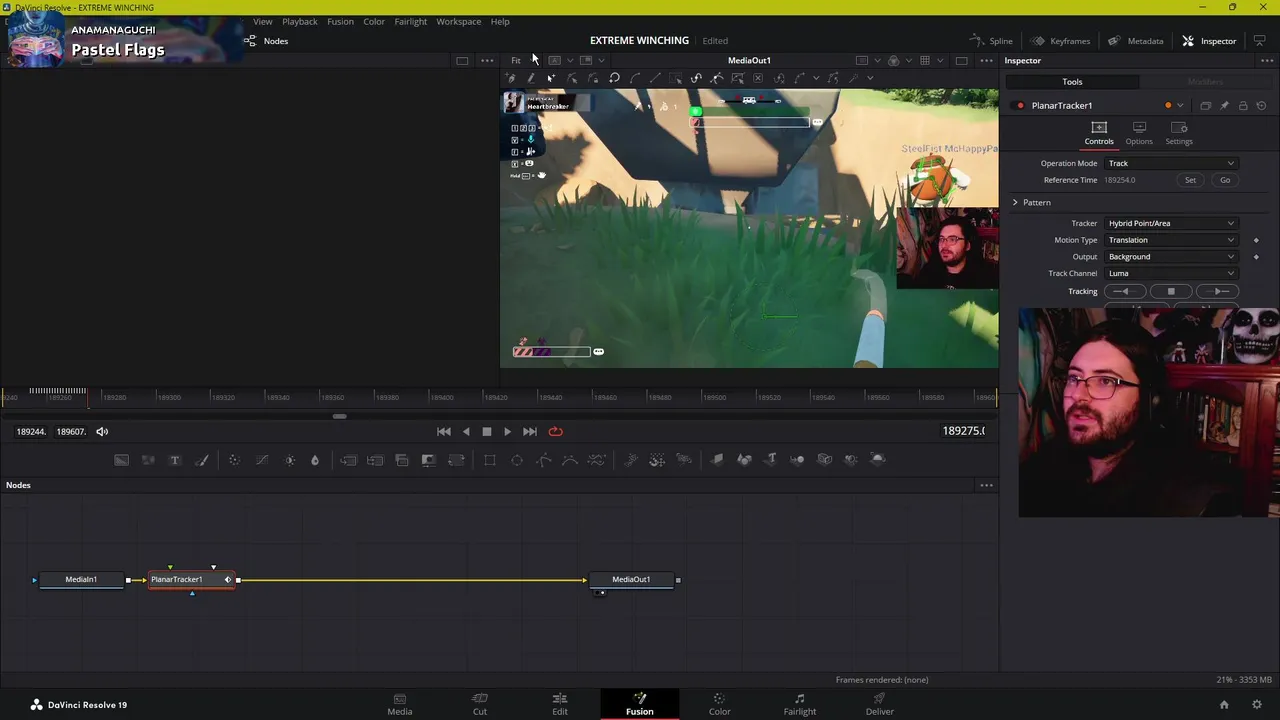Open project settings gear icon
Image resolution: width=1280 pixels, height=720 pixels.
pos(1257,705)
